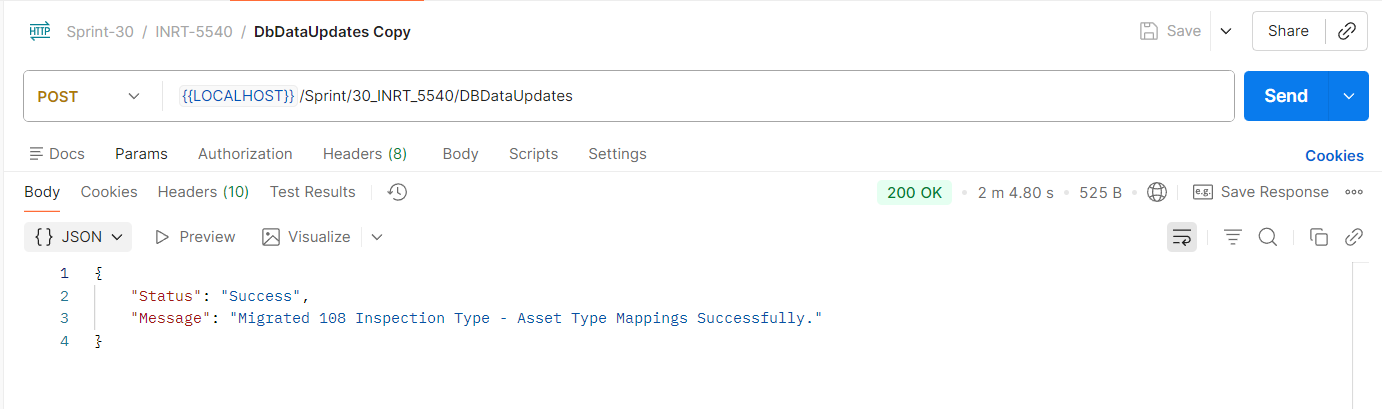
Task: Open the more options ellipsis menu
Action: [1354, 192]
